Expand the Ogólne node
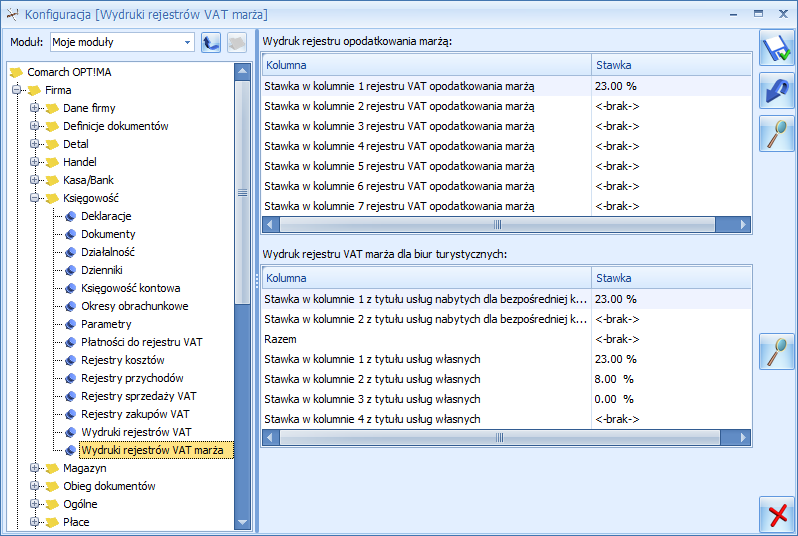The image size is (798, 536). (x=35, y=504)
